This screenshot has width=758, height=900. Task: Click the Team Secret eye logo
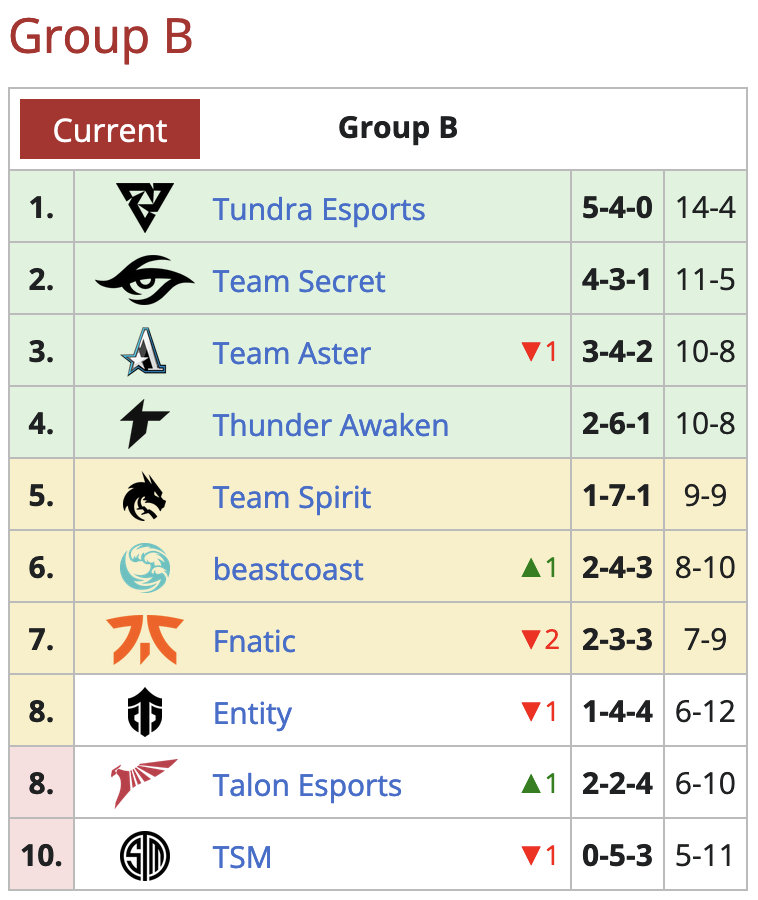[x=144, y=280]
